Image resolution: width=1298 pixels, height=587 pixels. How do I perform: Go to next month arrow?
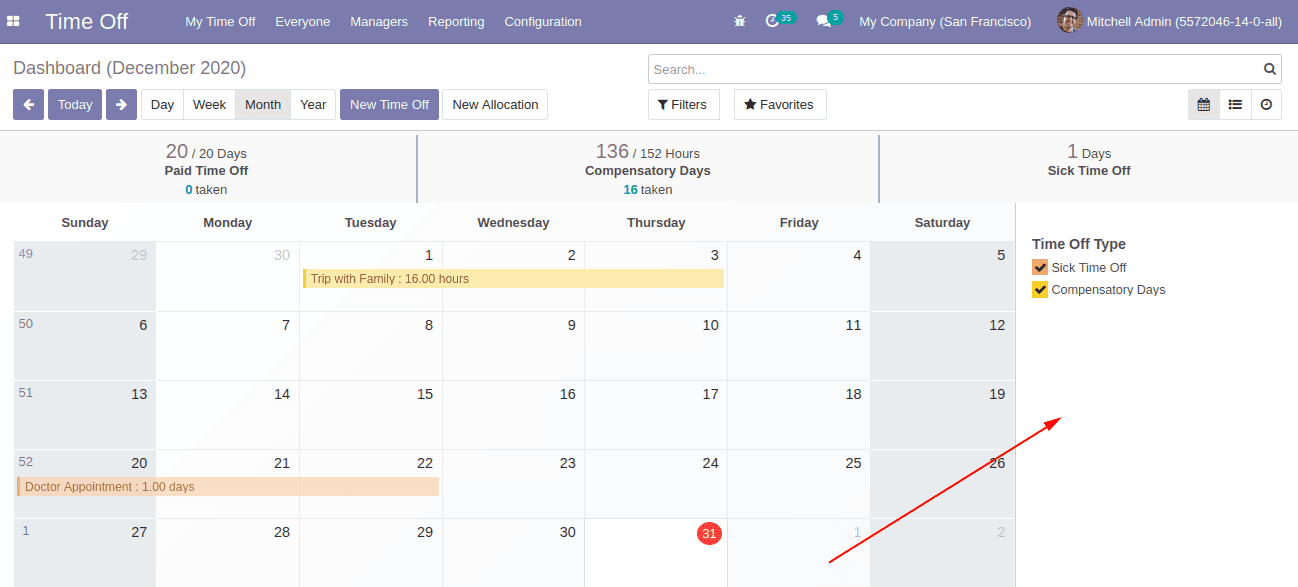click(121, 104)
